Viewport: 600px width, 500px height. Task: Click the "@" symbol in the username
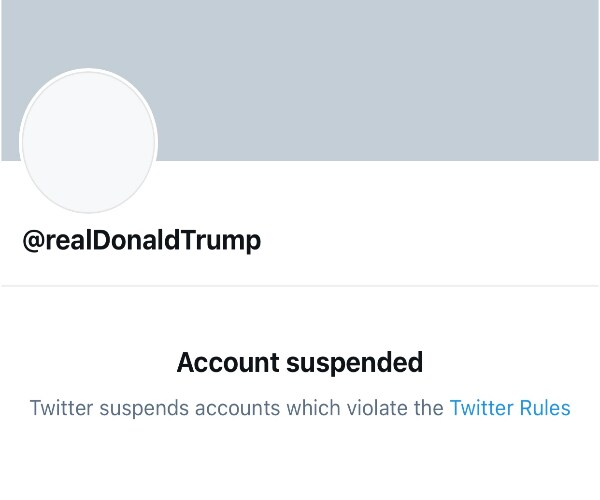click(x=33, y=241)
